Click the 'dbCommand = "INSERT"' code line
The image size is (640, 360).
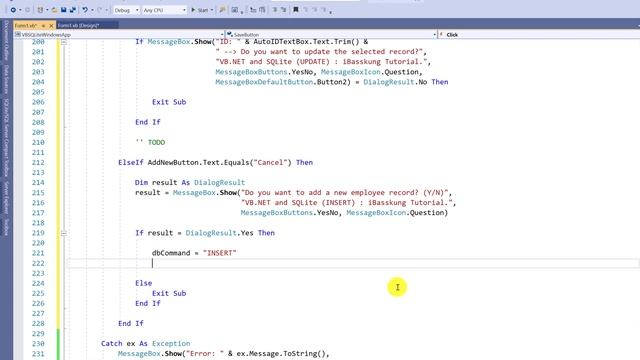tap(194, 253)
